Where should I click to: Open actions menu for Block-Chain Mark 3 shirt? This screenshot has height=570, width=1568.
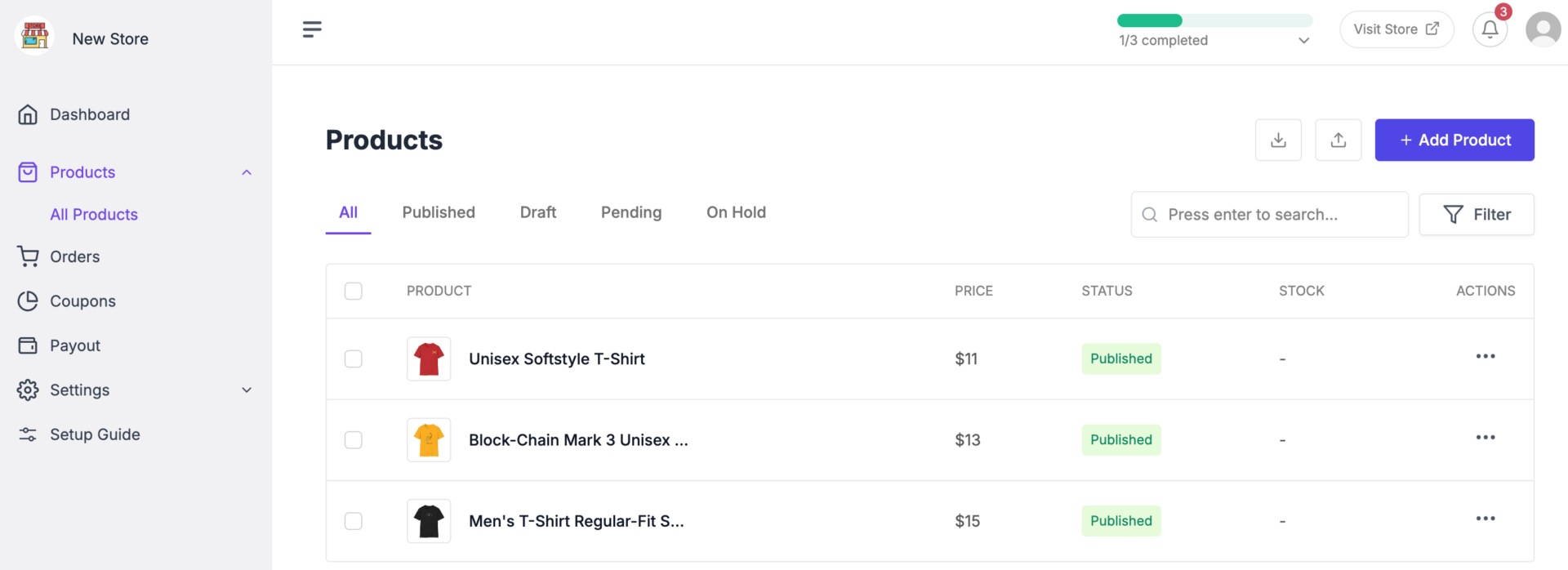click(x=1486, y=438)
